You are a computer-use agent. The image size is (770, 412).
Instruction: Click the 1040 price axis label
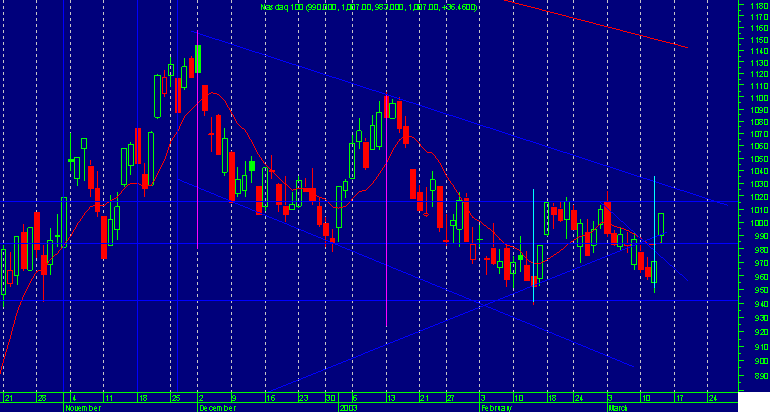pos(760,171)
